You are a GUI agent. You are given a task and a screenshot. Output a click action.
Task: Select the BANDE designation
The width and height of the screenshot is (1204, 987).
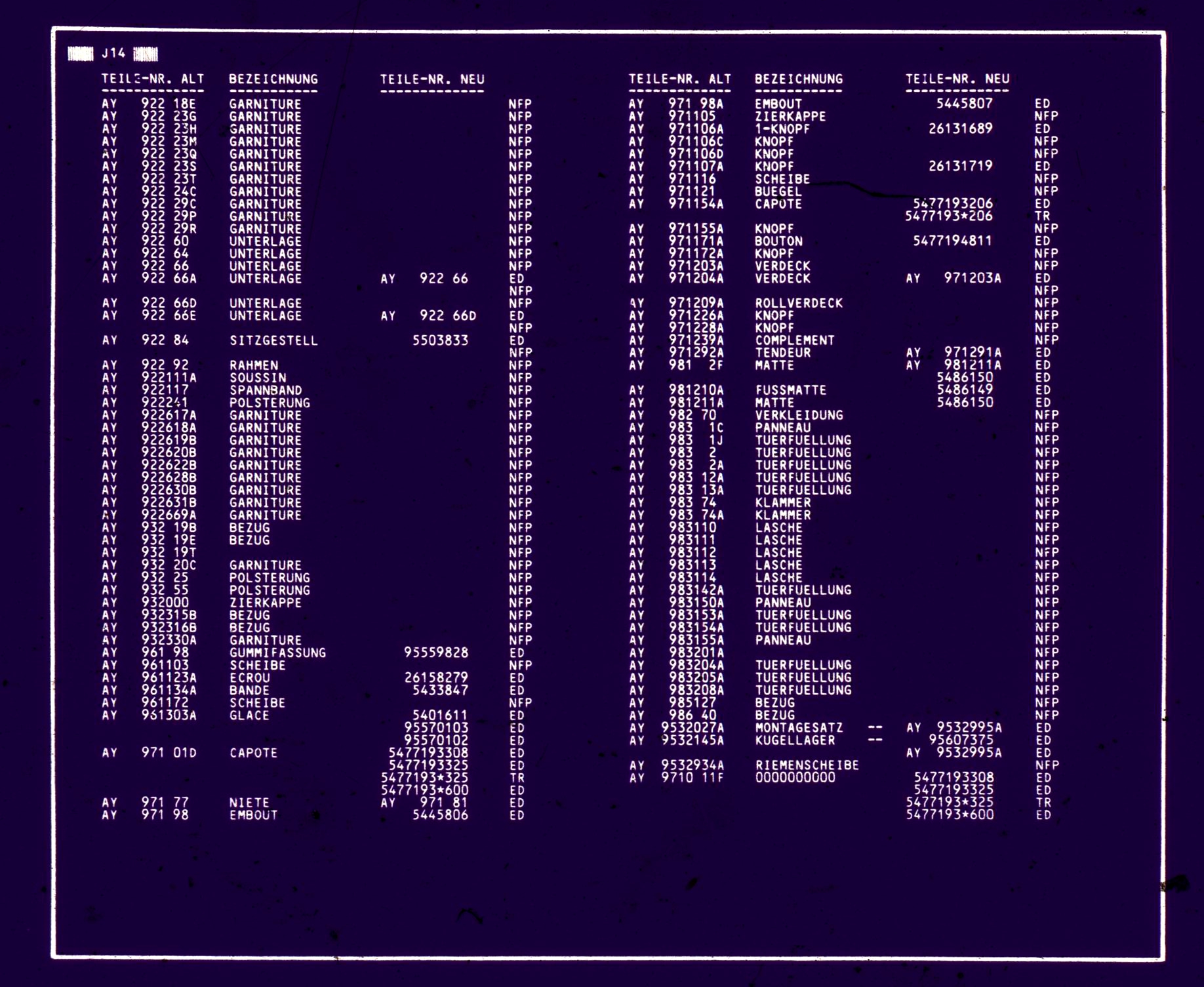(x=250, y=691)
